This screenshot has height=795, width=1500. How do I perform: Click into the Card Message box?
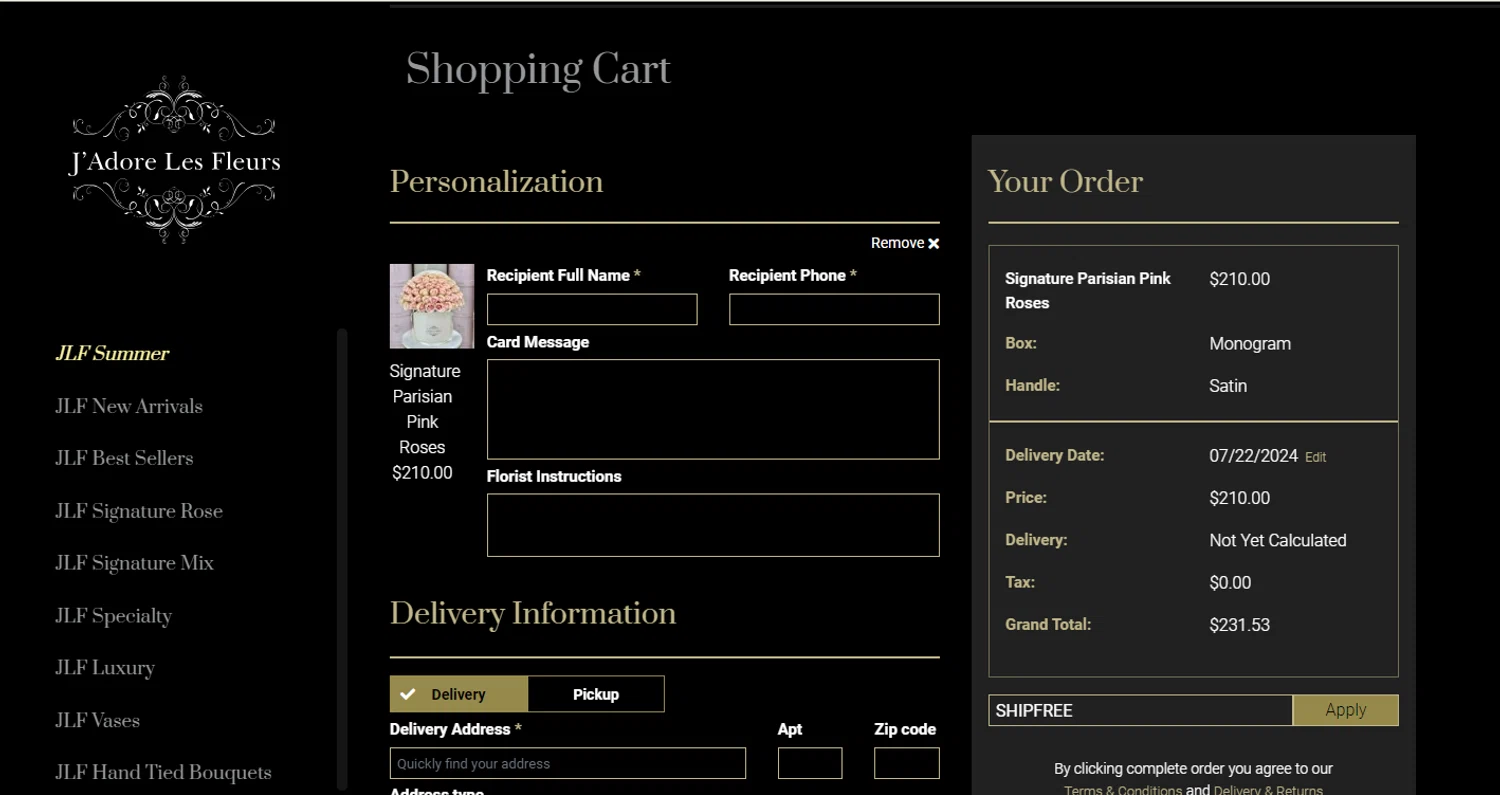[713, 409]
